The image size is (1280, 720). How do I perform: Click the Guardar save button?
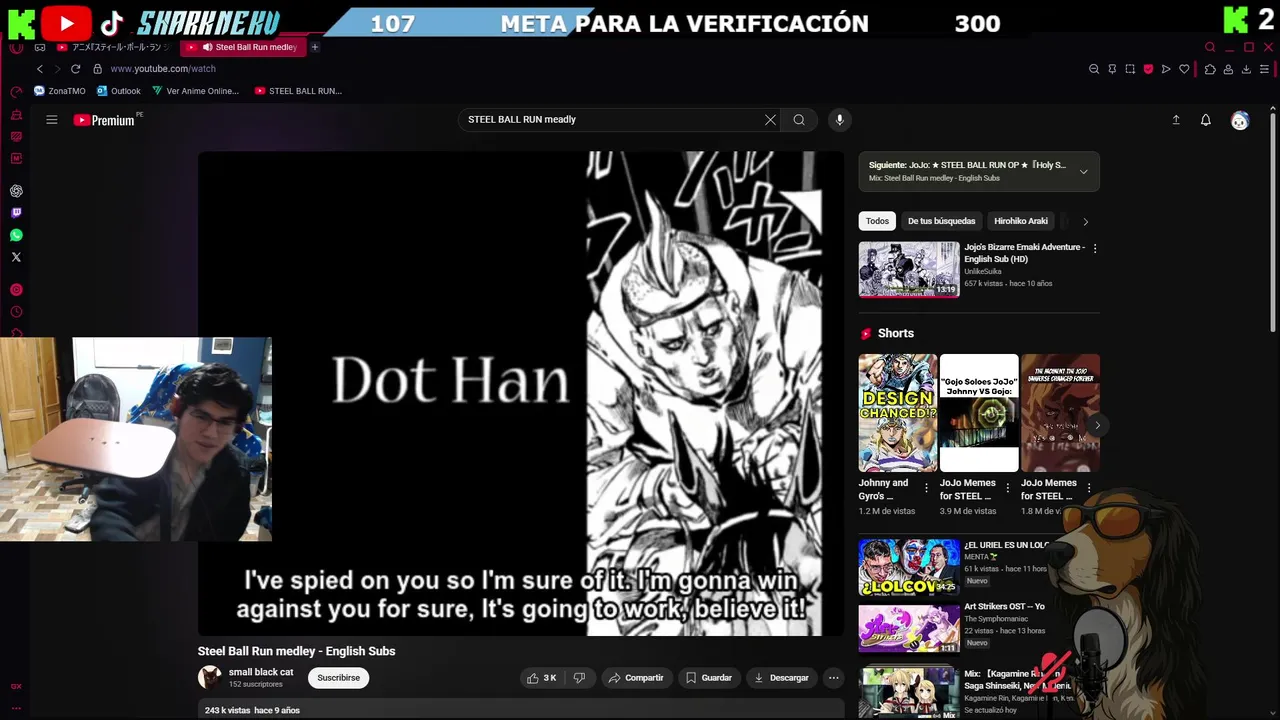point(709,678)
